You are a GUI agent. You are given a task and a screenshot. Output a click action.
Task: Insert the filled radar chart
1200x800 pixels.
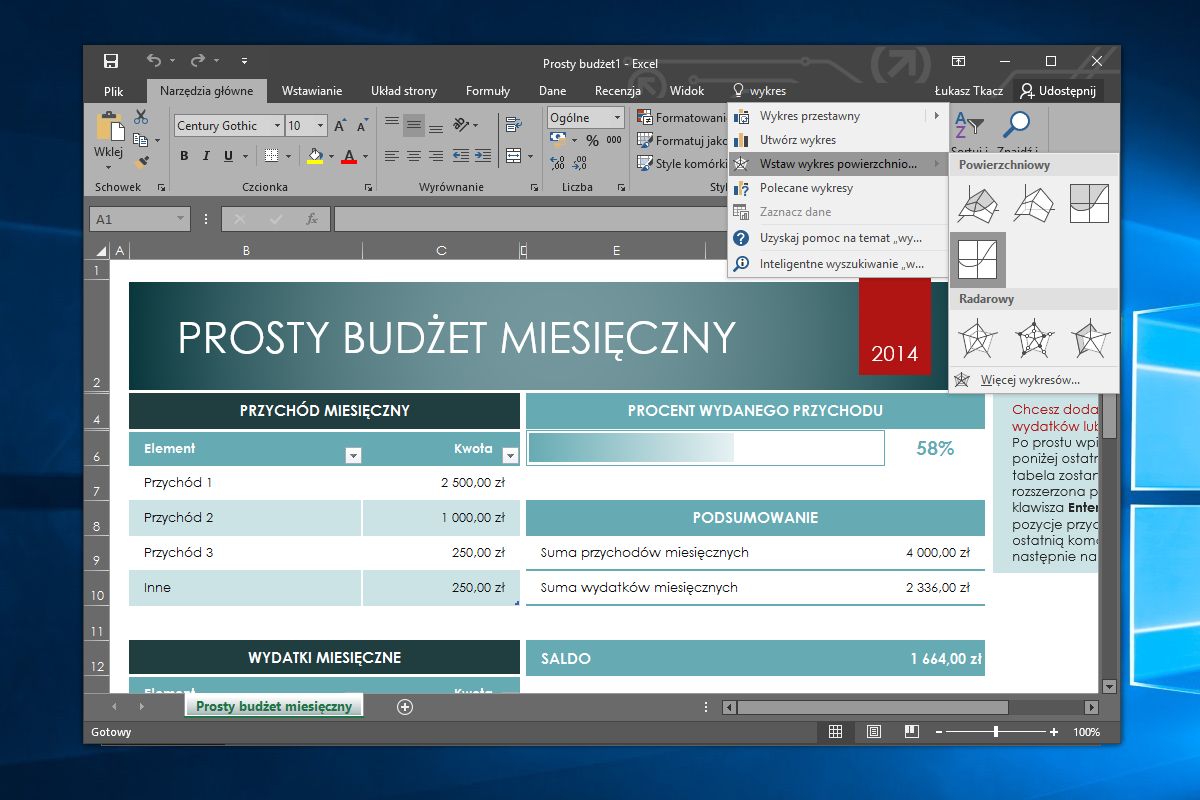pos(1090,339)
